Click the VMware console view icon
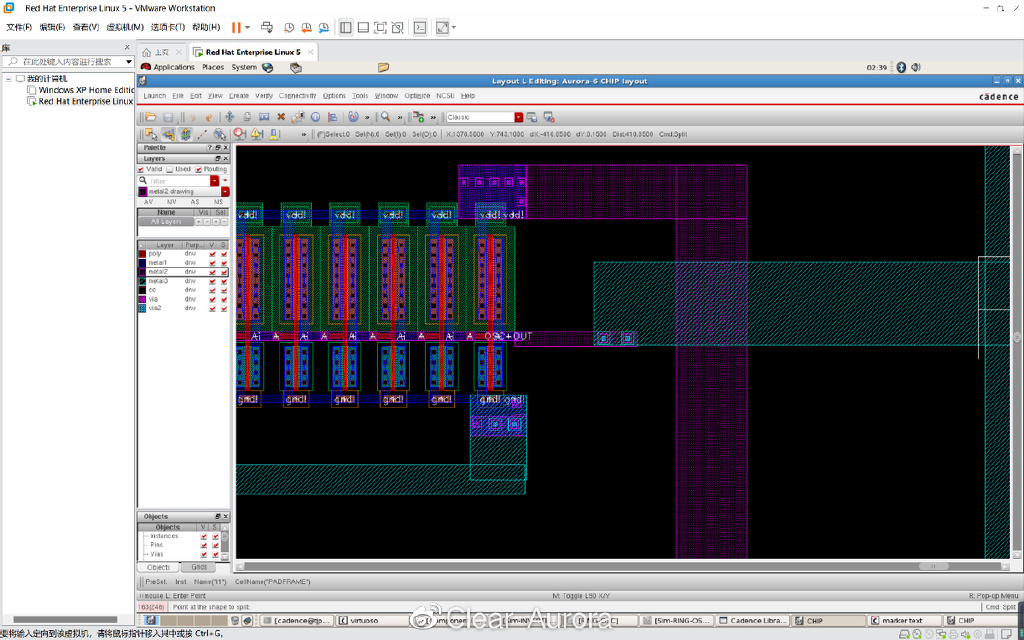Image resolution: width=1024 pixels, height=640 pixels. tap(421, 27)
